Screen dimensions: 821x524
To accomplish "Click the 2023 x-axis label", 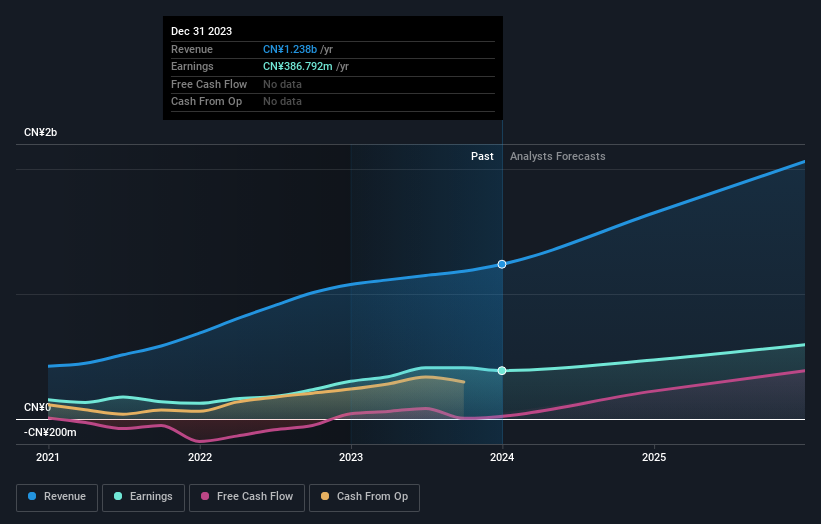I will point(351,458).
